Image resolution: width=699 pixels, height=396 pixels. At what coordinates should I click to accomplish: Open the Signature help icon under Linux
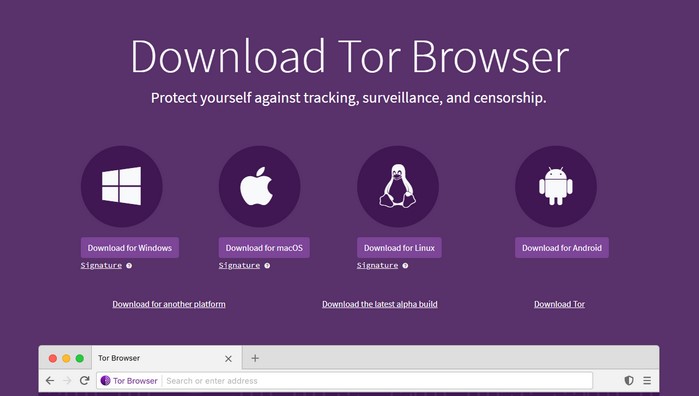[x=405, y=266]
